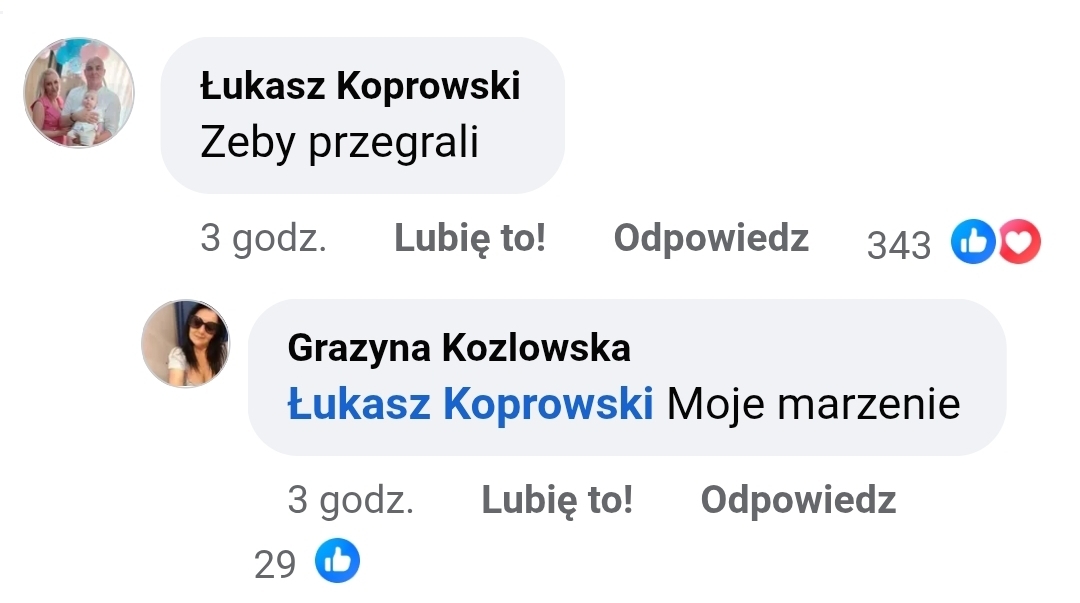
Task: Like the "Zeby przegrali" comment via Lubię to!
Action: [470, 239]
